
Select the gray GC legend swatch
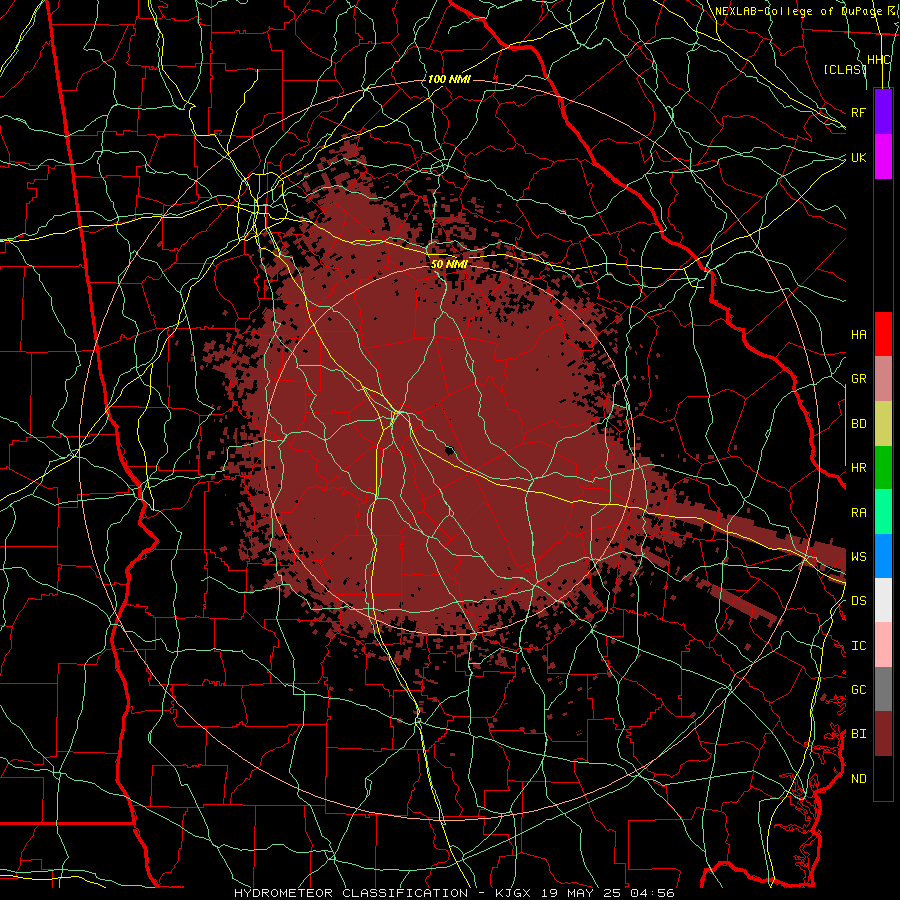883,689
